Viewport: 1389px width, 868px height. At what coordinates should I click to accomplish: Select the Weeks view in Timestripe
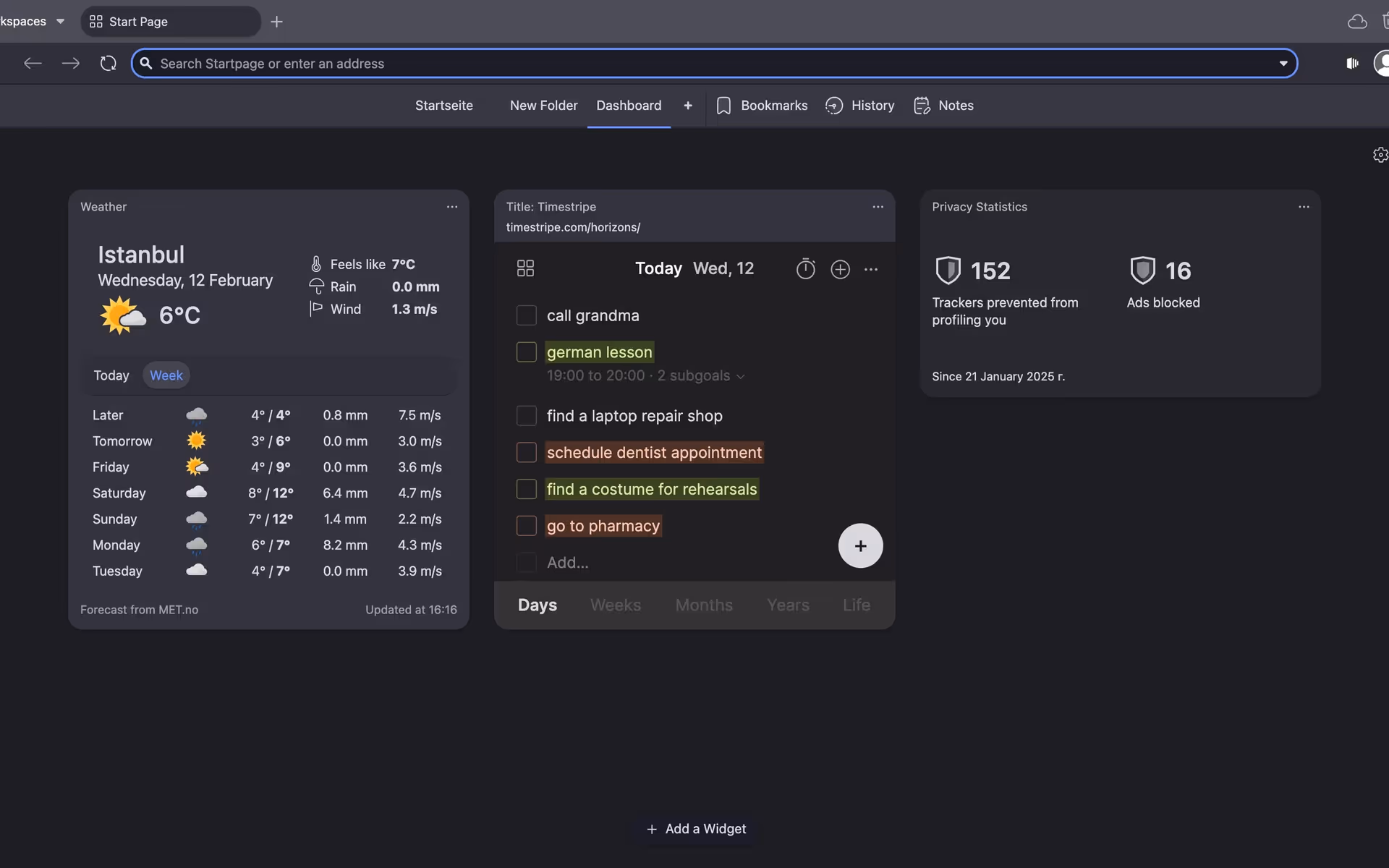[x=615, y=605]
